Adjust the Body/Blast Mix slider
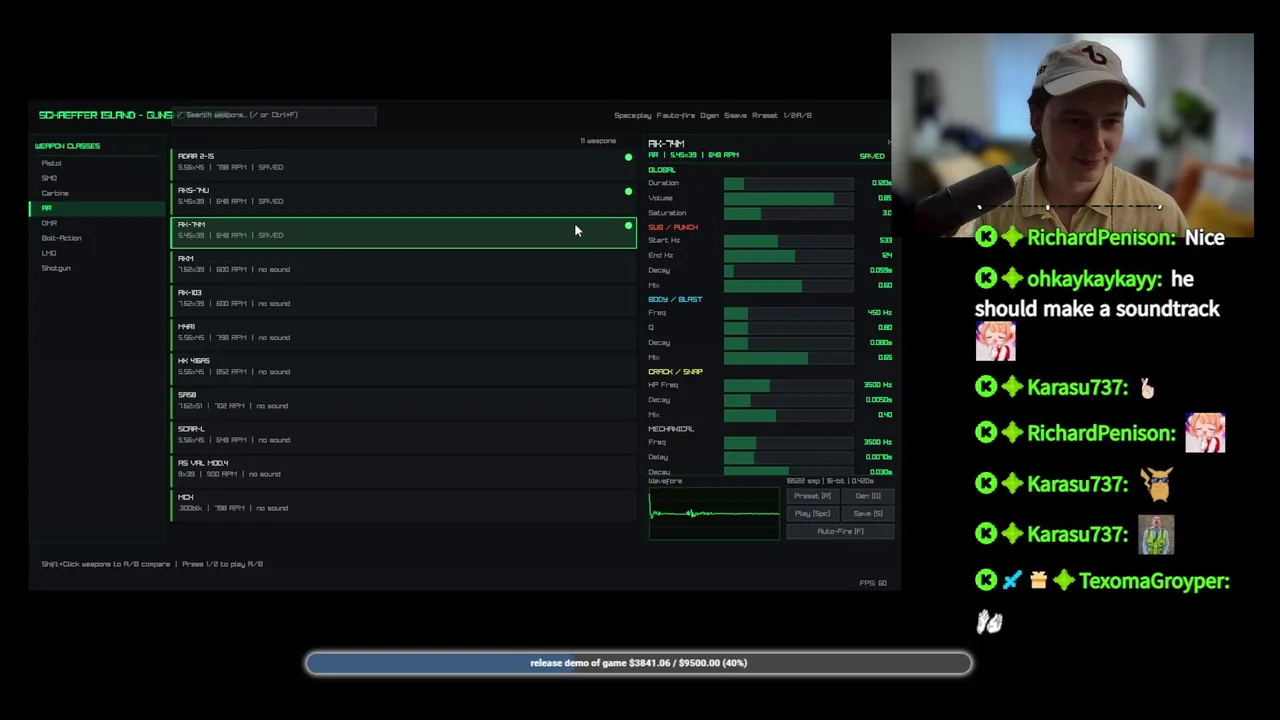The width and height of the screenshot is (1280, 720). (x=788, y=358)
